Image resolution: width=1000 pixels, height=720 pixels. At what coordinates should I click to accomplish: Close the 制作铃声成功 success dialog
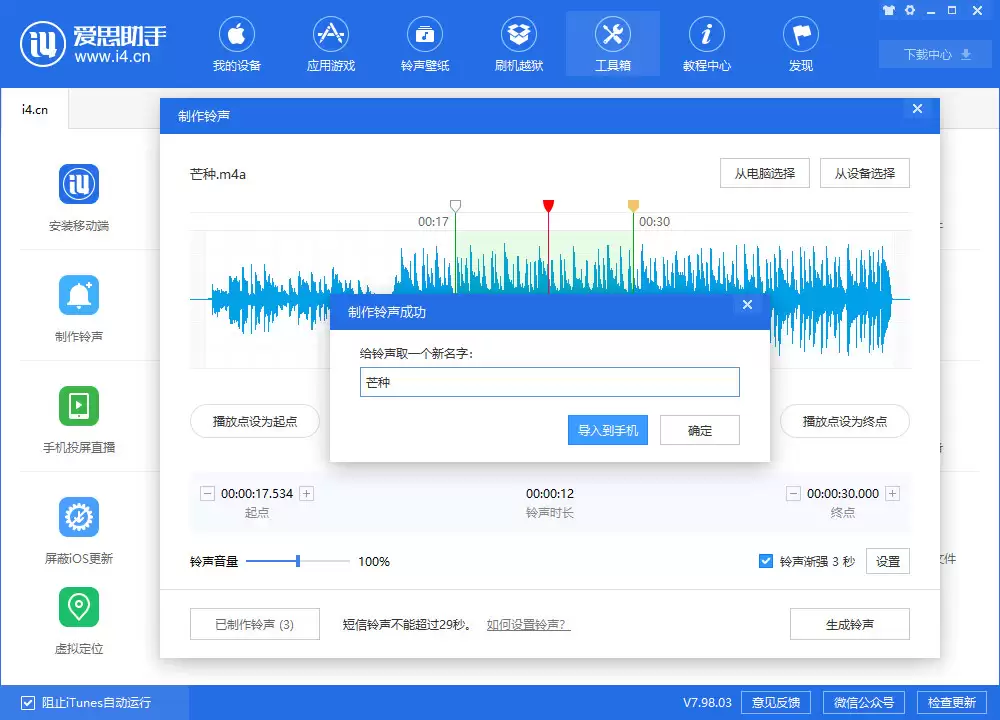tap(747, 305)
